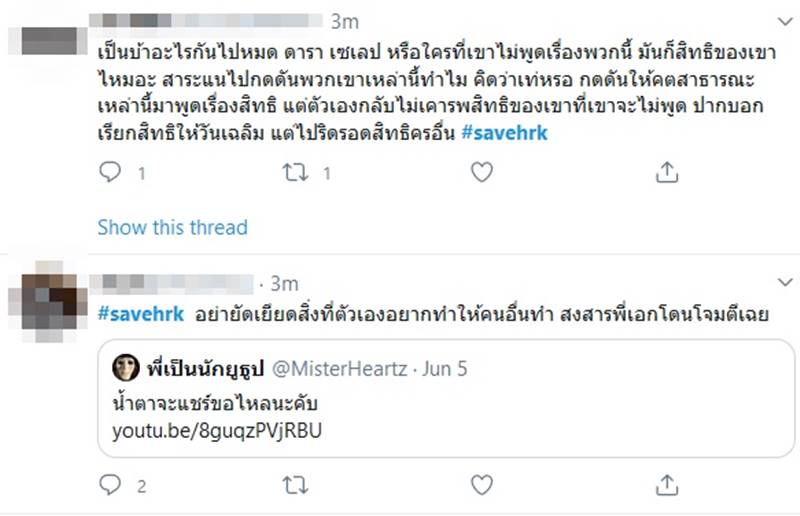Reply to the first tweet

coord(110,173)
